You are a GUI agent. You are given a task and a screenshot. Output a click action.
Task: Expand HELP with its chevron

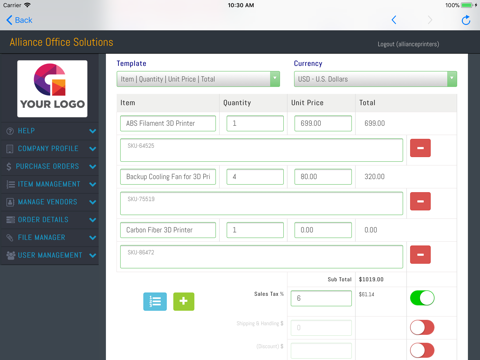click(x=93, y=131)
